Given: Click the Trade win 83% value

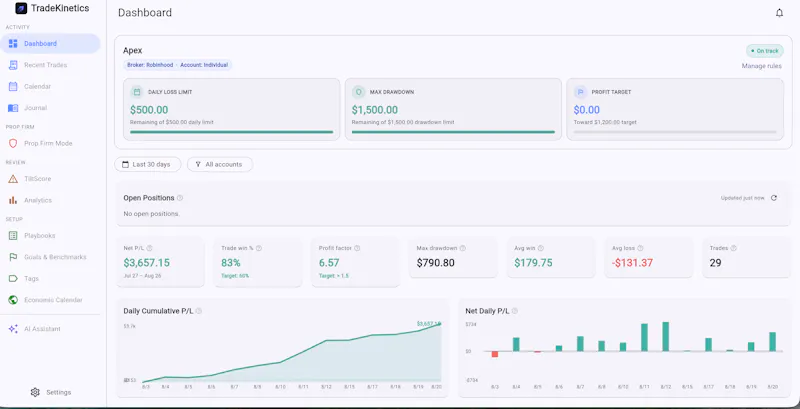Looking at the screenshot, I should click(231, 263).
